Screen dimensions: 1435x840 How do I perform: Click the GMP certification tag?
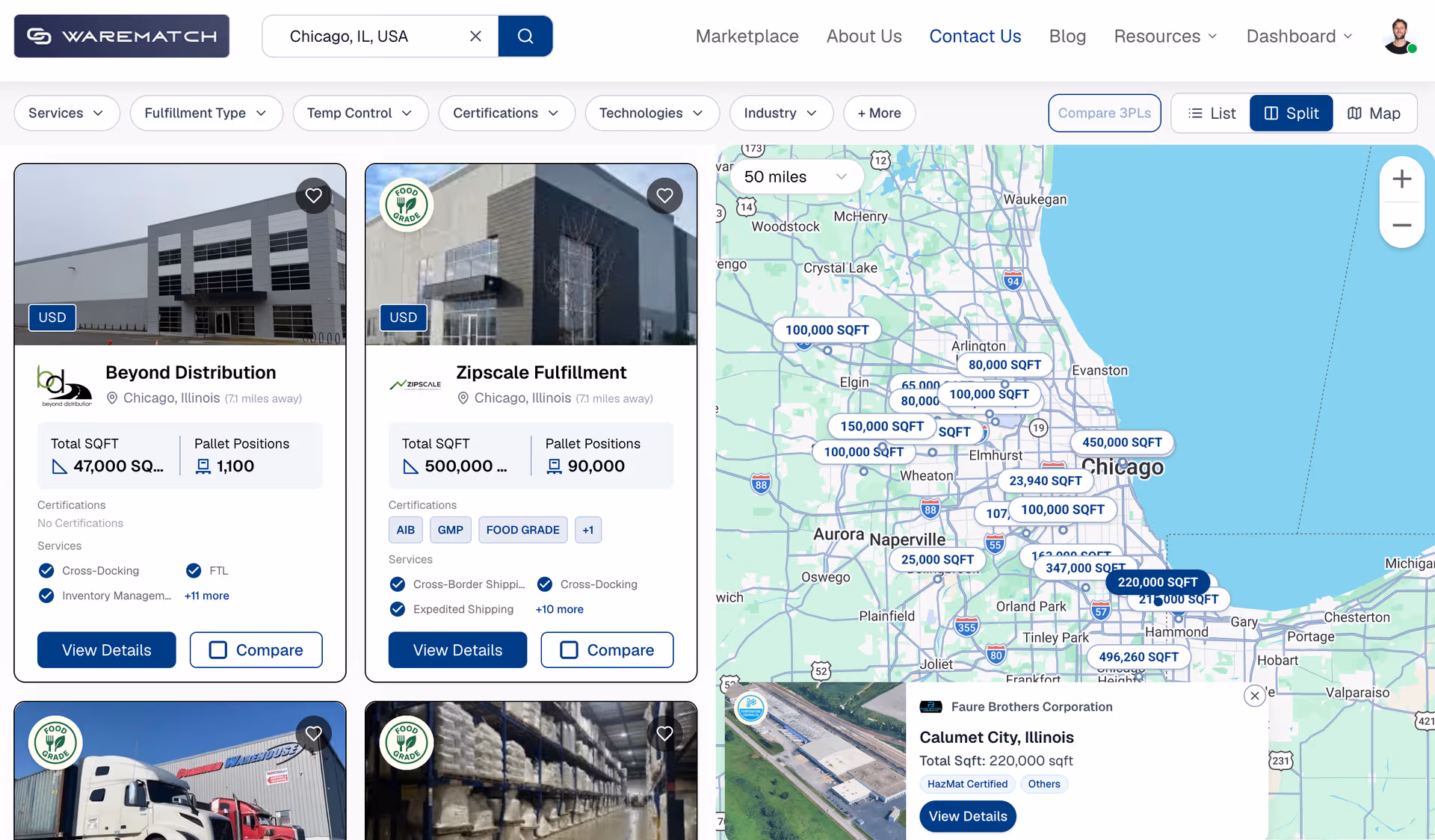coord(451,530)
